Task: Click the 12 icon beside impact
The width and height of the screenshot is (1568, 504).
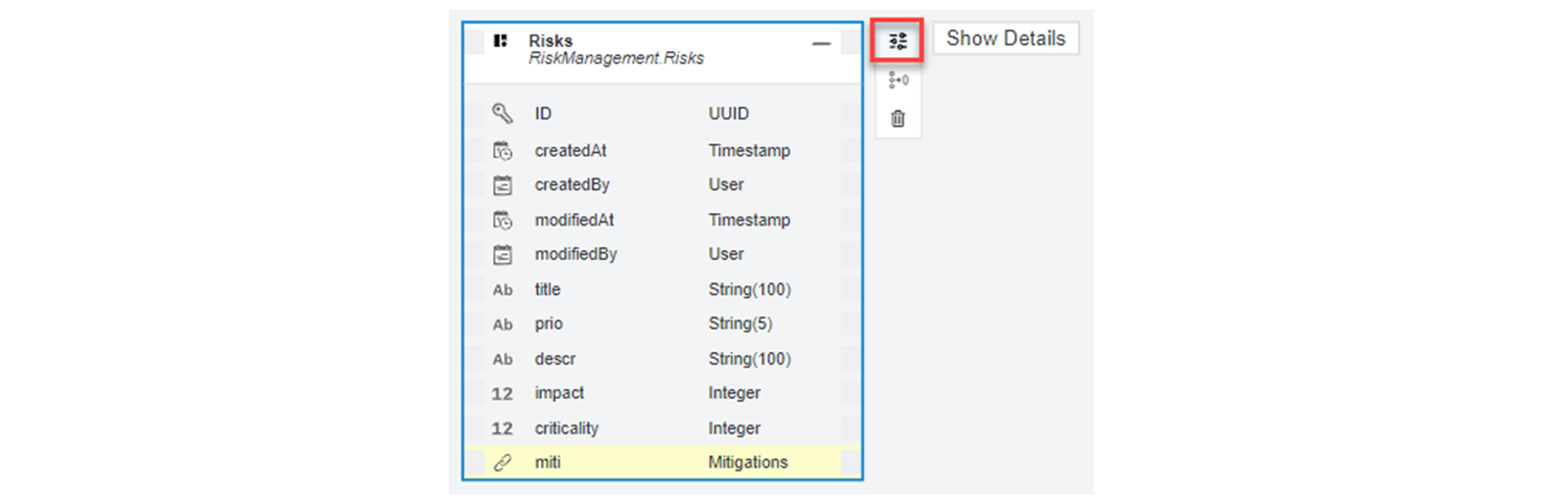Action: [503, 394]
